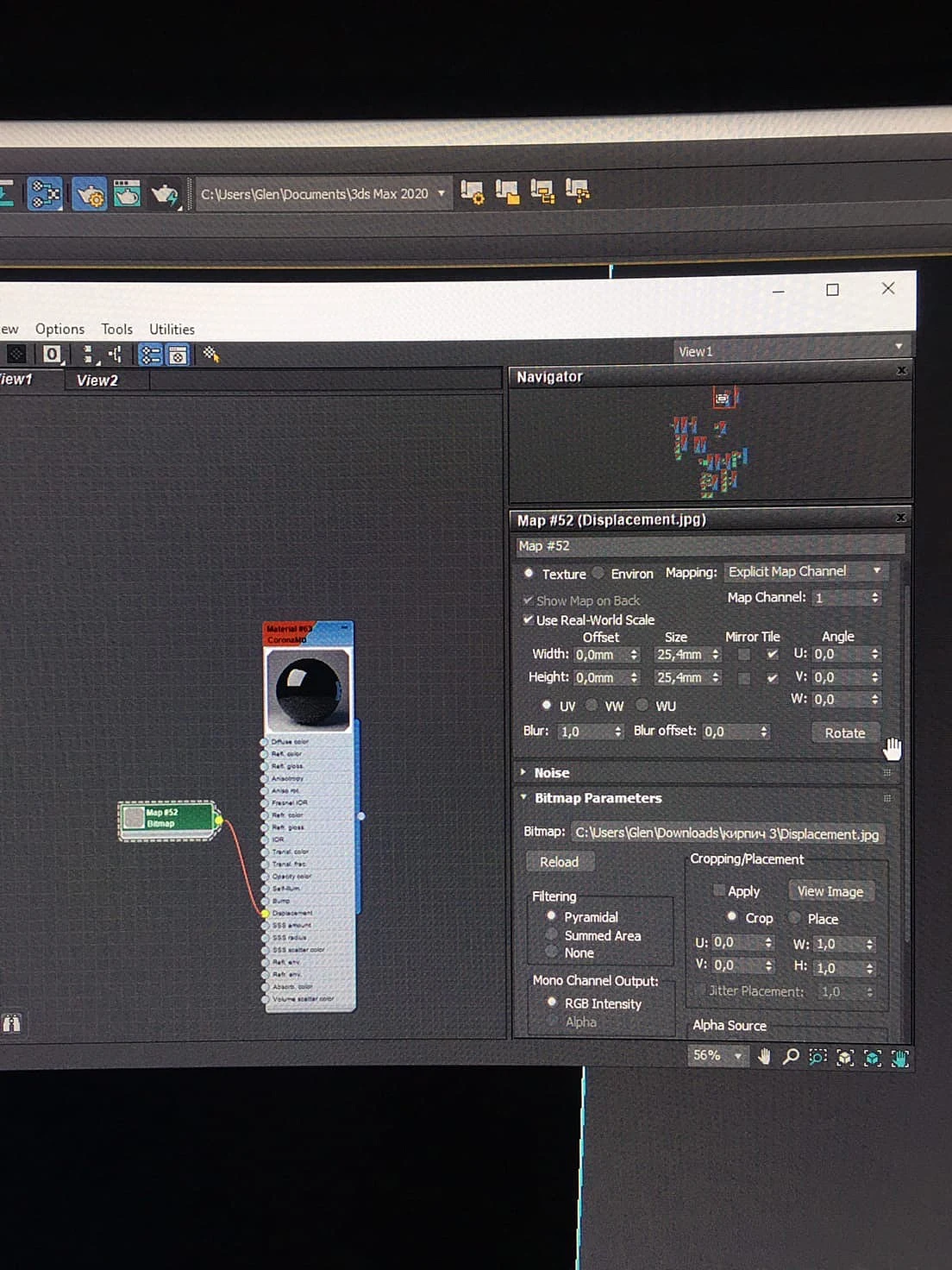Screen dimensions: 952x1270
Task: Click the Render Production teapot icon
Action: pyautogui.click(x=164, y=194)
